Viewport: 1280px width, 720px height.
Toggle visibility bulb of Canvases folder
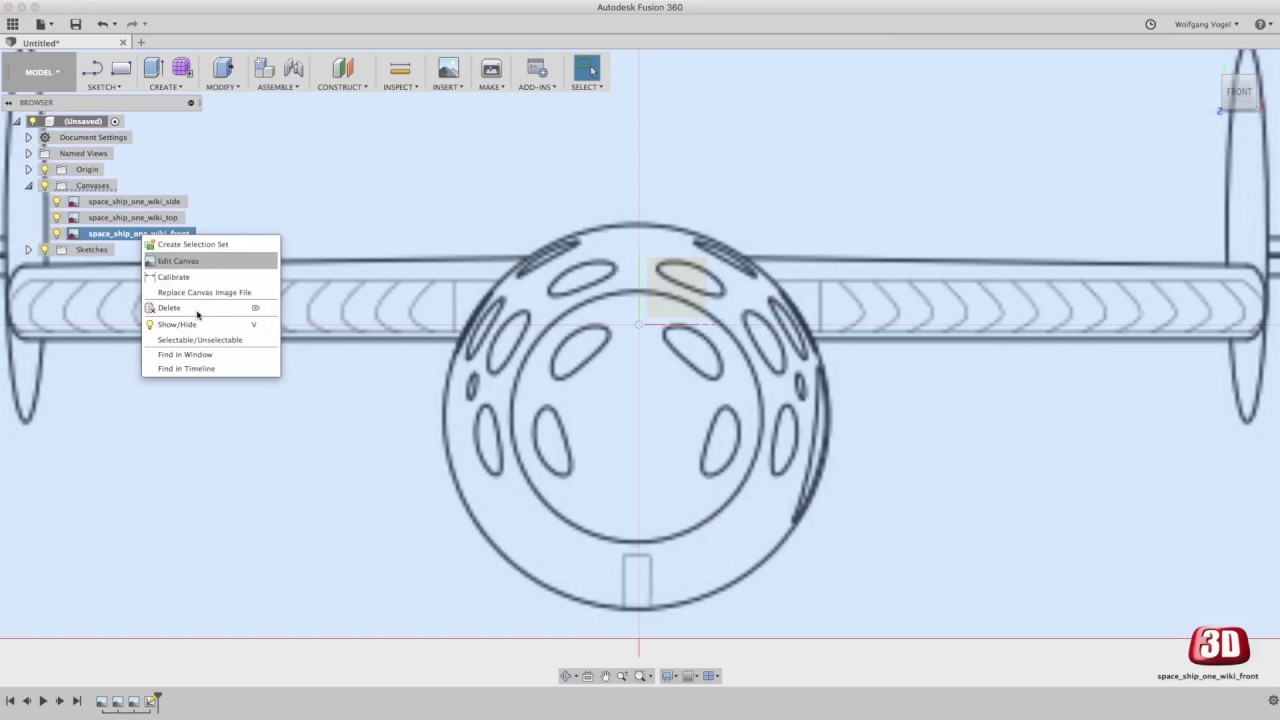pos(45,186)
